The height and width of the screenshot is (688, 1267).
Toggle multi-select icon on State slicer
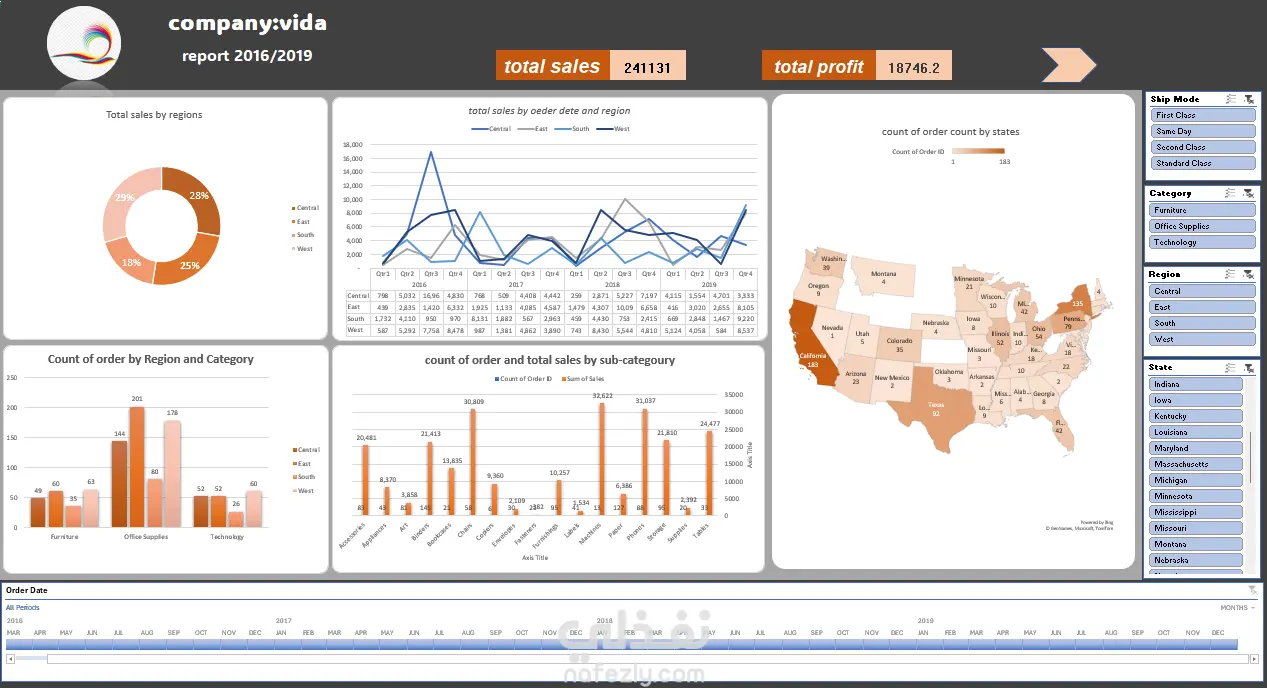click(x=1231, y=368)
